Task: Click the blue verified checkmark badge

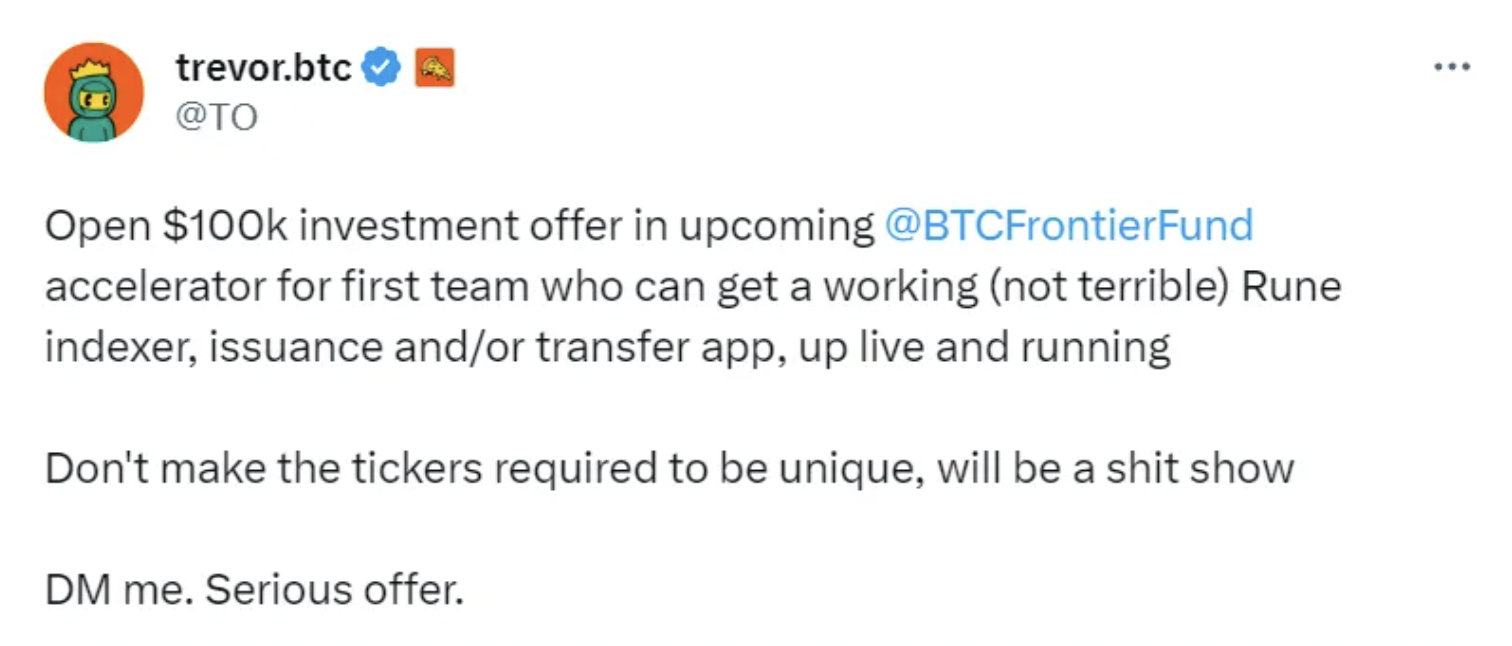Action: (x=382, y=68)
